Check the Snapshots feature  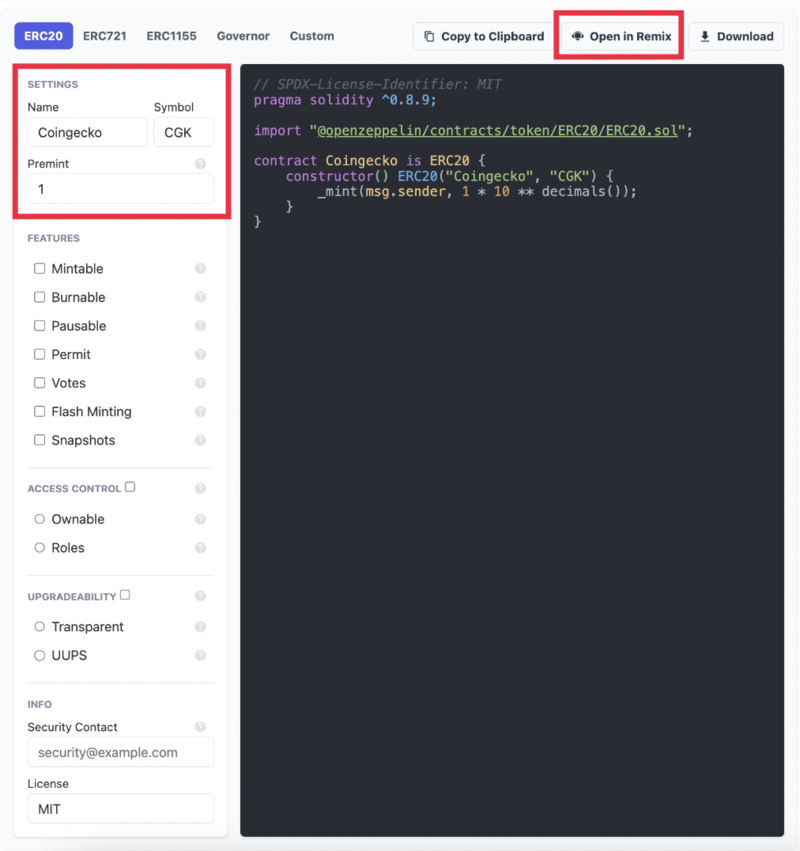[x=40, y=440]
